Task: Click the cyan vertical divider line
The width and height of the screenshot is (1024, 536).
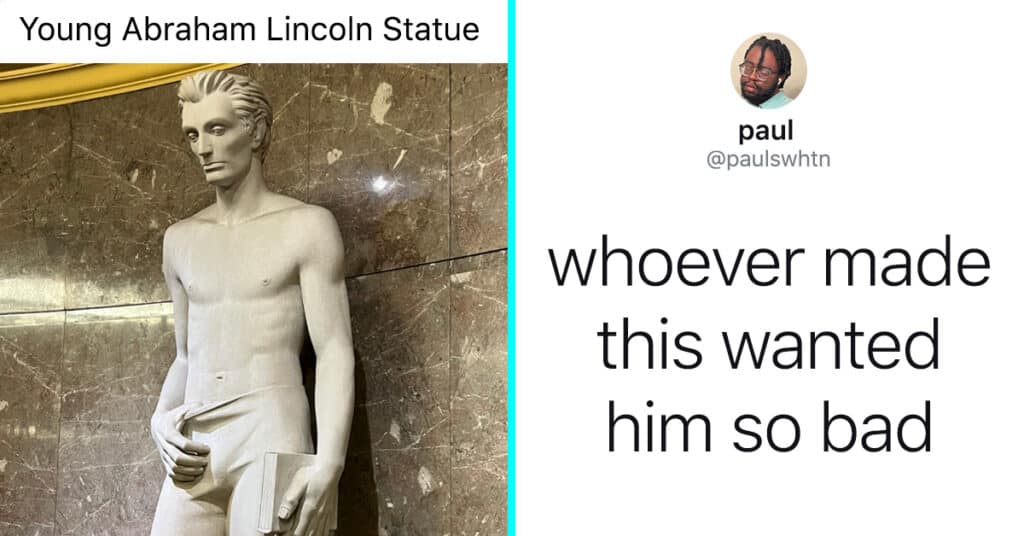Action: click(512, 268)
